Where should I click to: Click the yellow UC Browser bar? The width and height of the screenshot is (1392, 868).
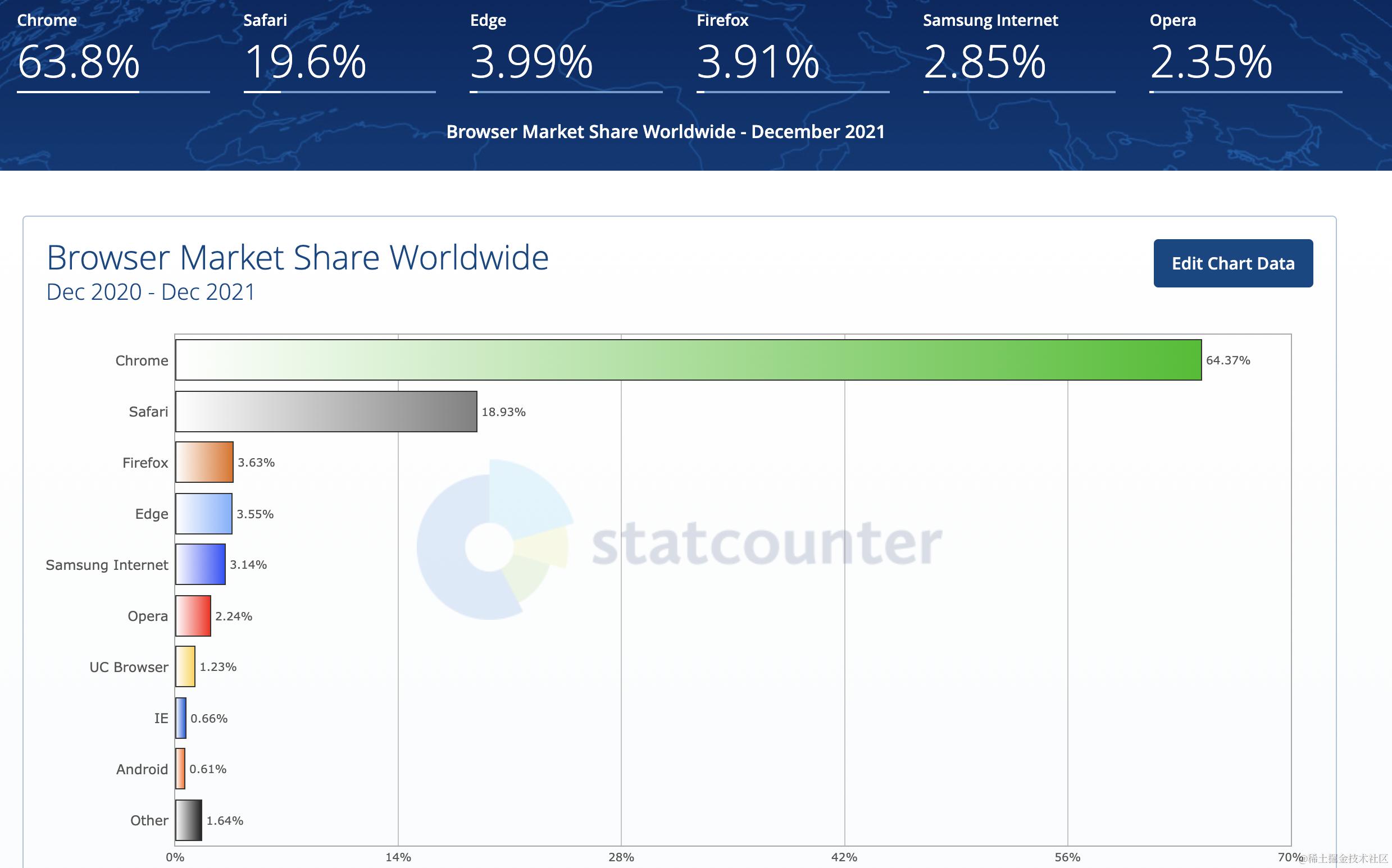coord(185,666)
